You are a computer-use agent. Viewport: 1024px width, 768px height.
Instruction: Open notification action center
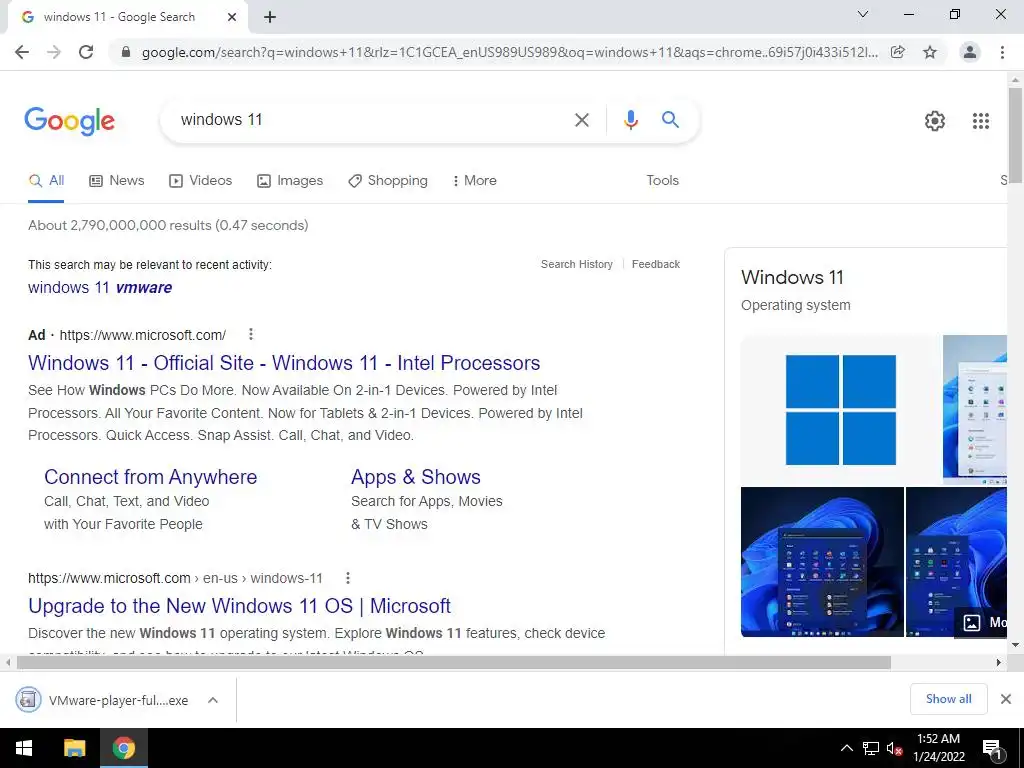[993, 748]
